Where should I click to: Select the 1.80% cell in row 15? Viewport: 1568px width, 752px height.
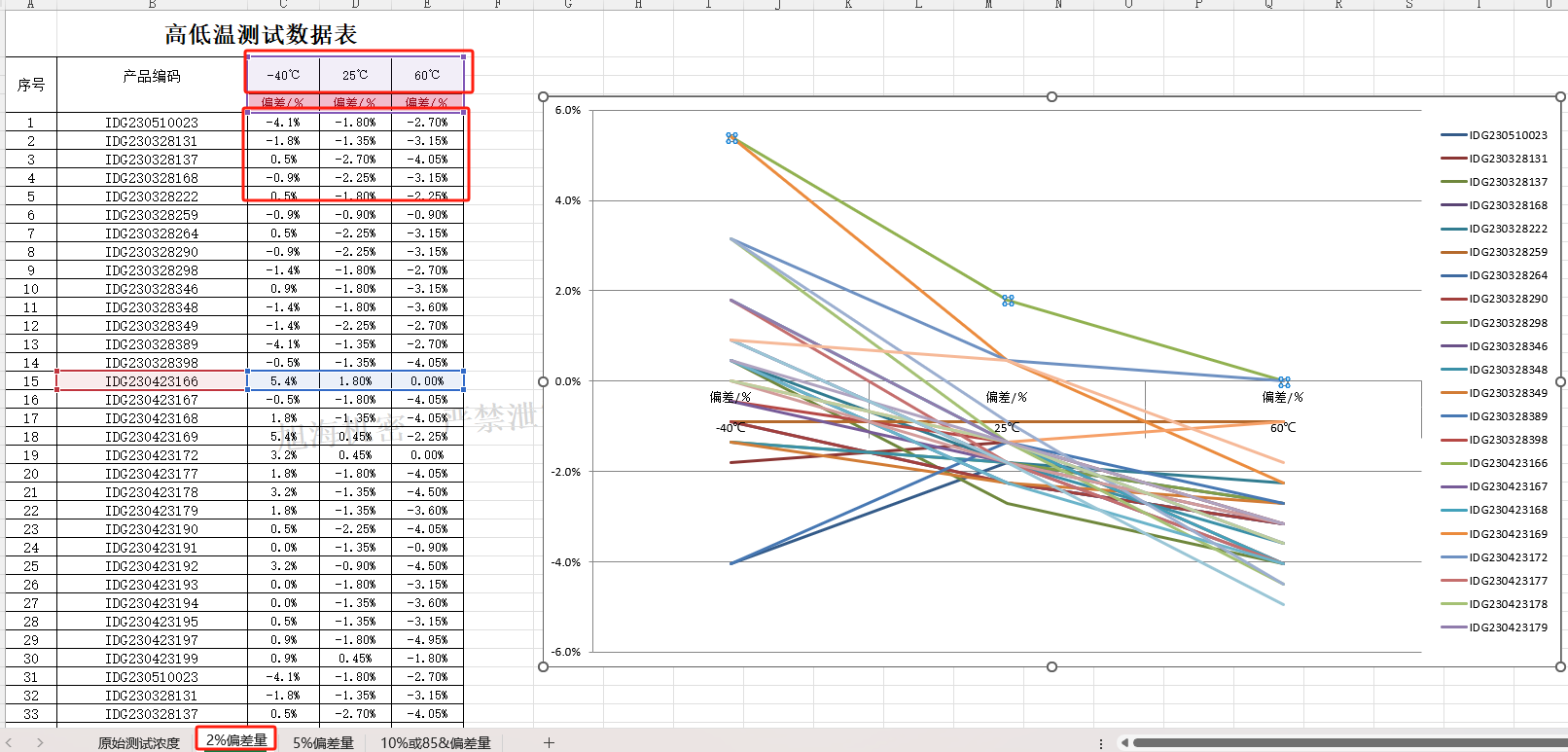(355, 381)
